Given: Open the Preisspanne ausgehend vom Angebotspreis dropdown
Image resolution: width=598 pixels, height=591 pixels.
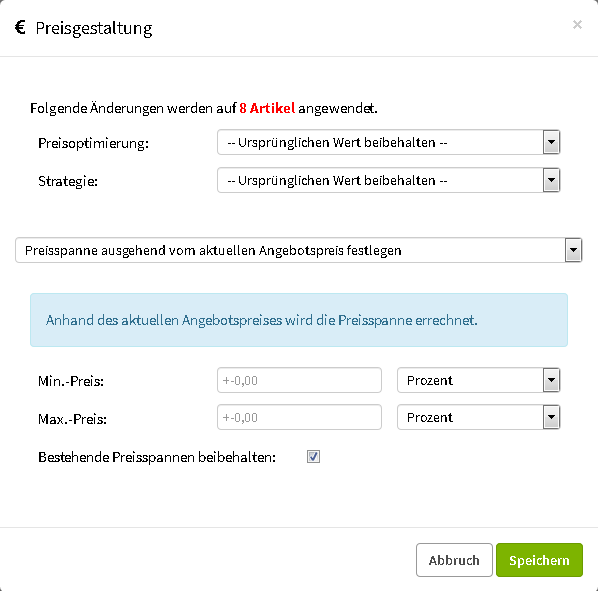Looking at the screenshot, I should click(x=299, y=250).
